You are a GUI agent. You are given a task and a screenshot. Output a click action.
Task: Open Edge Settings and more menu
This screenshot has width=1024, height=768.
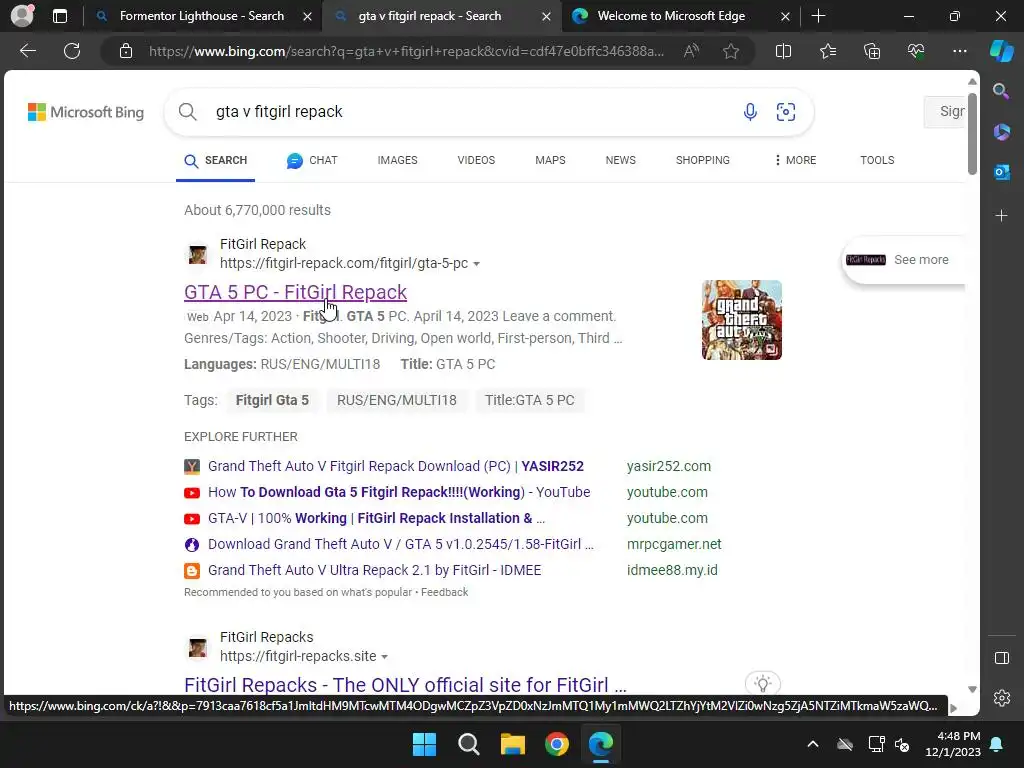click(x=959, y=51)
